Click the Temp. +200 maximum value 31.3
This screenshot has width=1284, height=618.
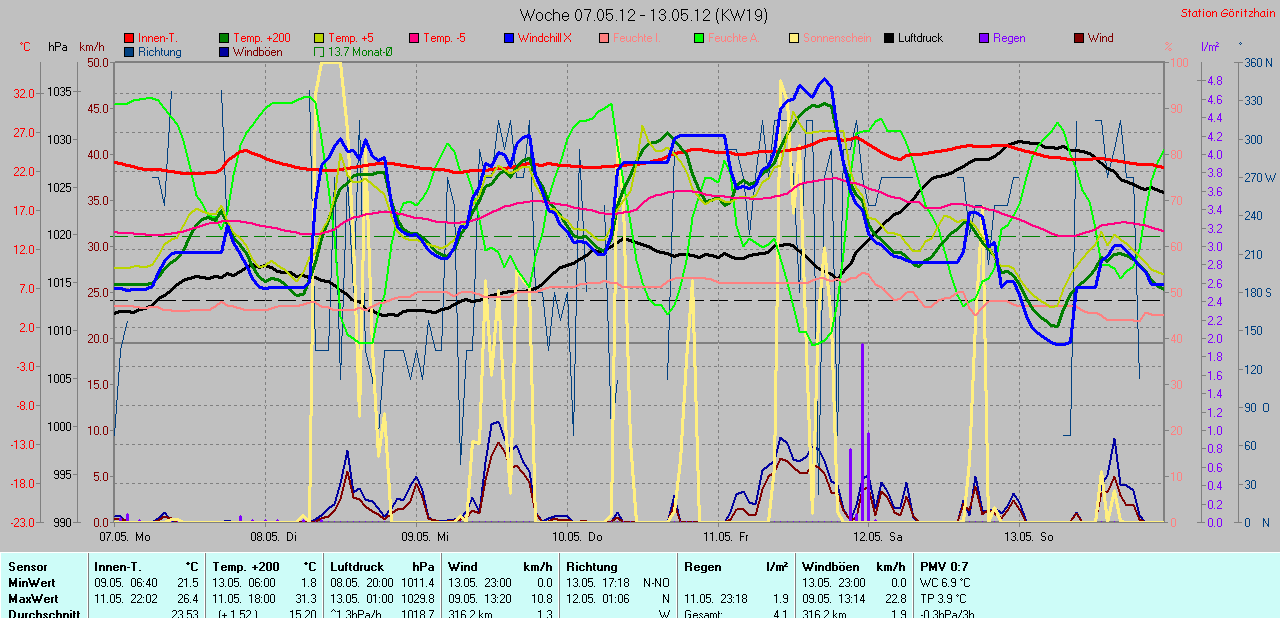pos(306,599)
